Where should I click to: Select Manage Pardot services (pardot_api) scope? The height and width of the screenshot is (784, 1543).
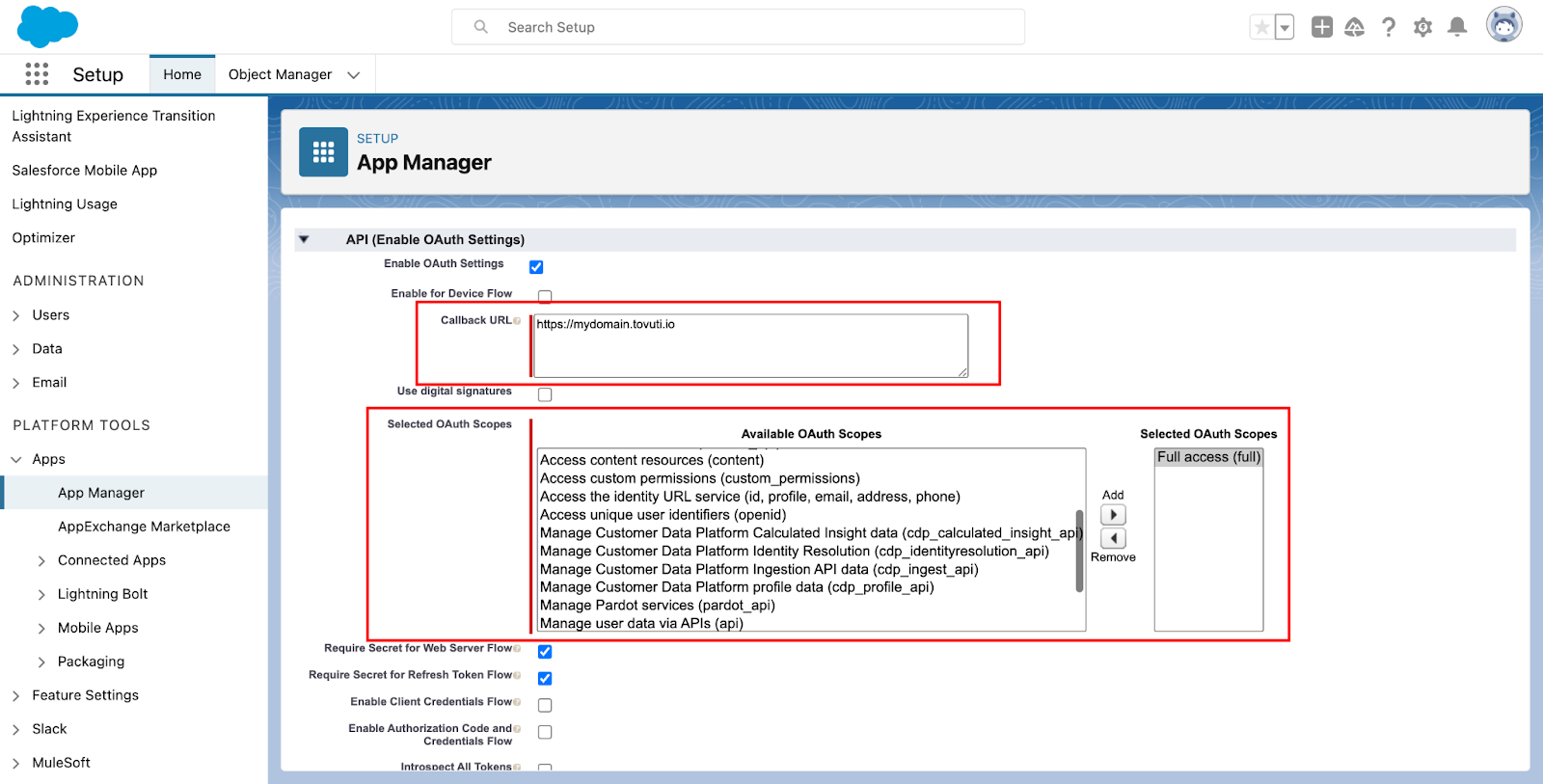click(x=658, y=606)
